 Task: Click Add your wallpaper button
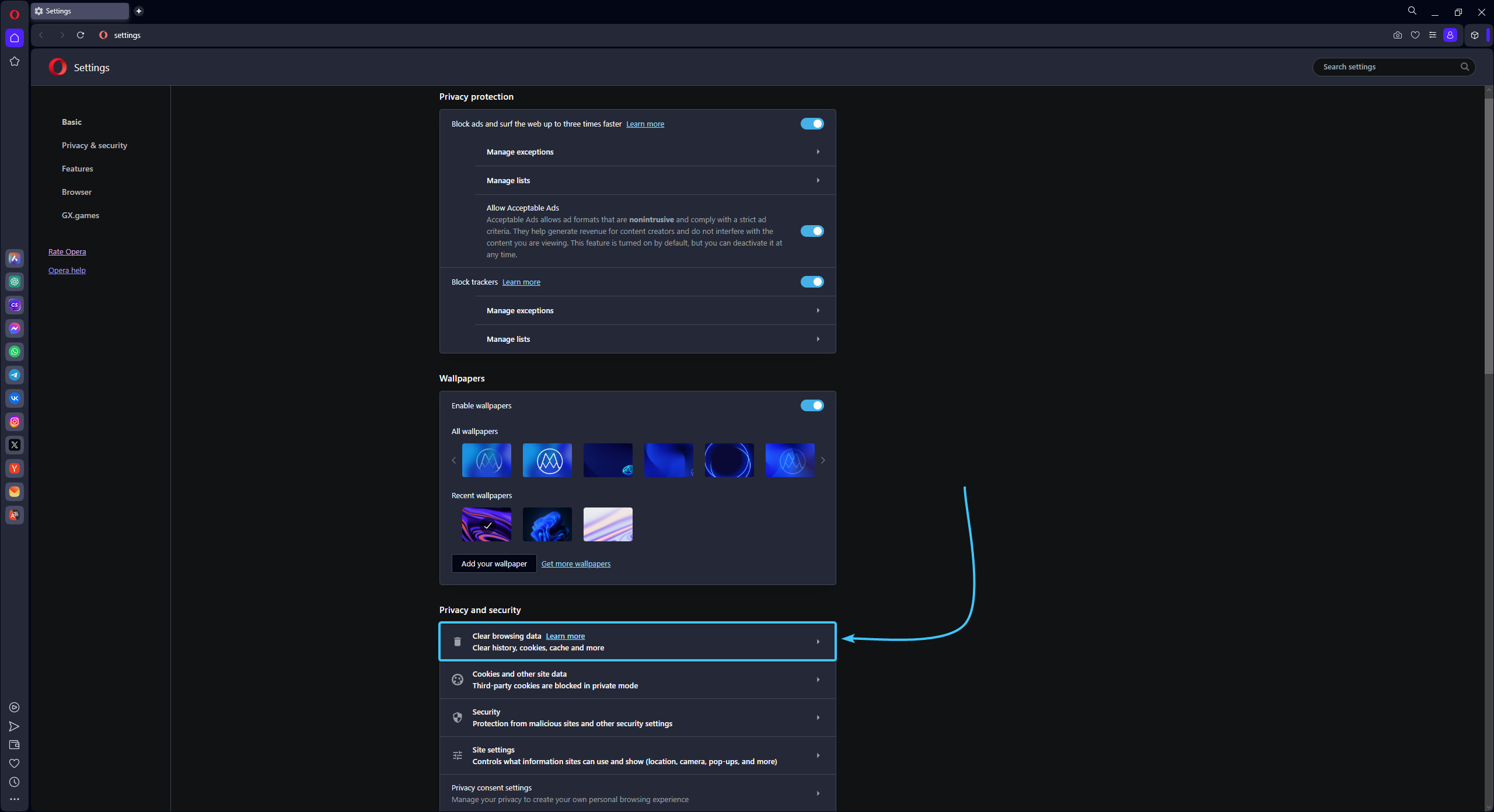[494, 563]
